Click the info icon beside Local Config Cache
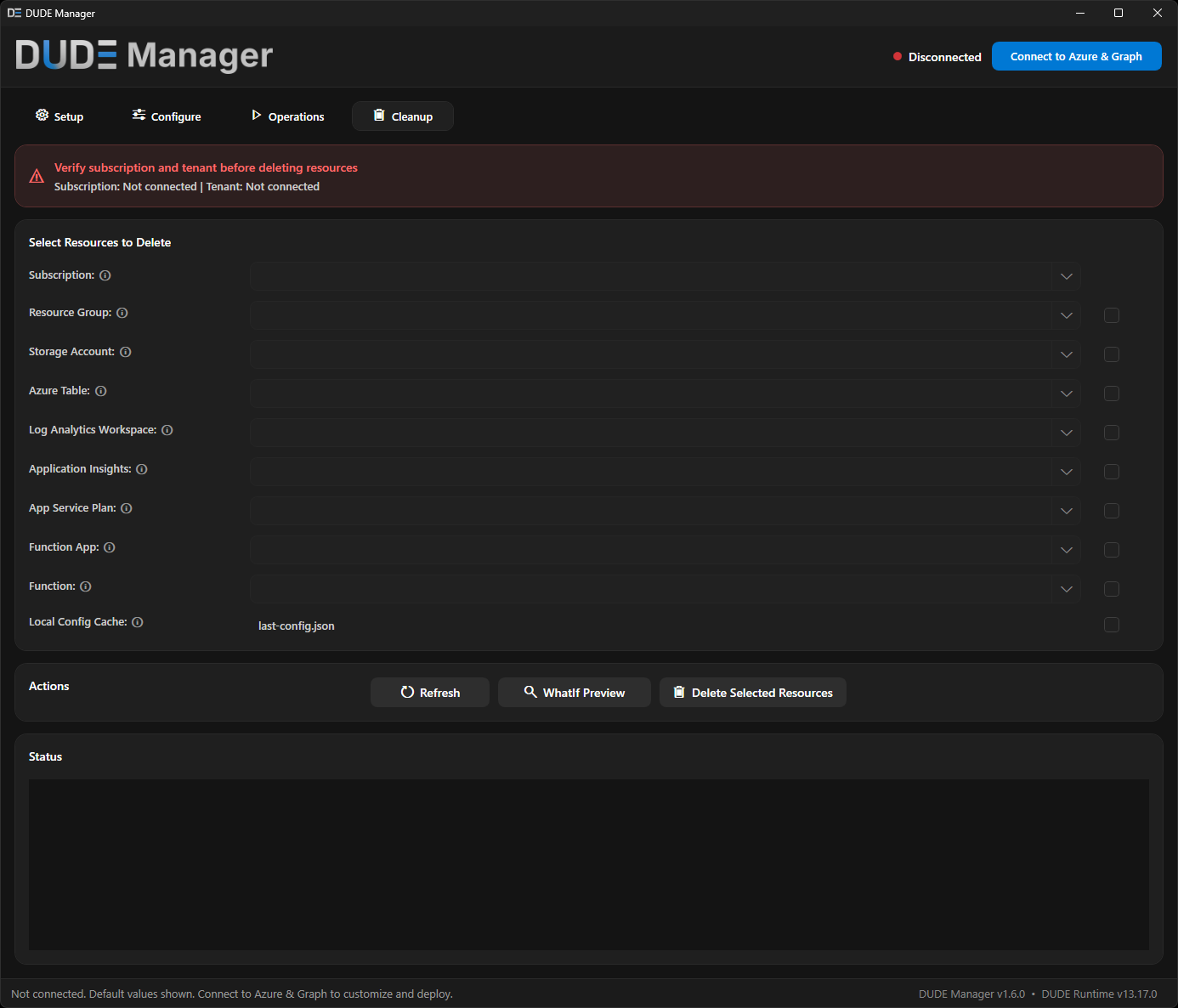Screen dimensions: 1178x1008 point(138,621)
